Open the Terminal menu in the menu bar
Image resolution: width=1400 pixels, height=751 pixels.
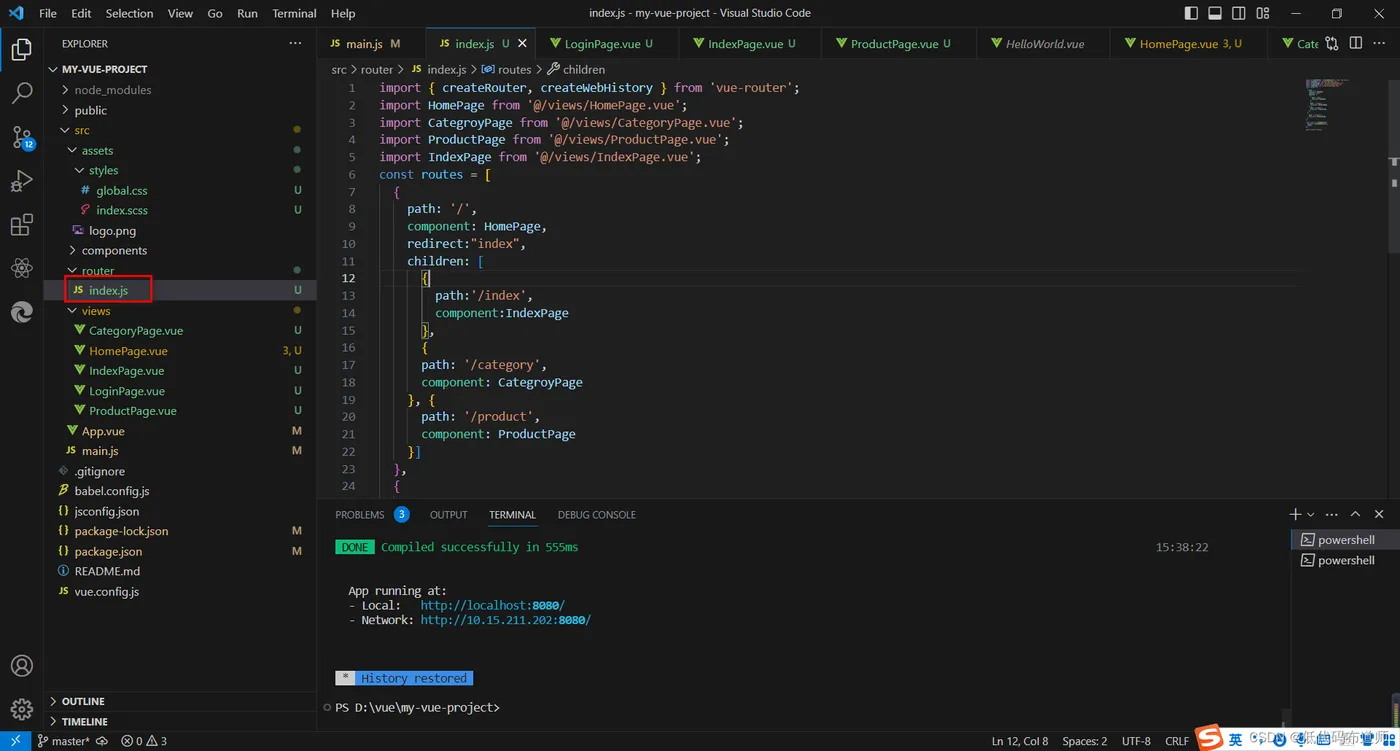[x=294, y=13]
